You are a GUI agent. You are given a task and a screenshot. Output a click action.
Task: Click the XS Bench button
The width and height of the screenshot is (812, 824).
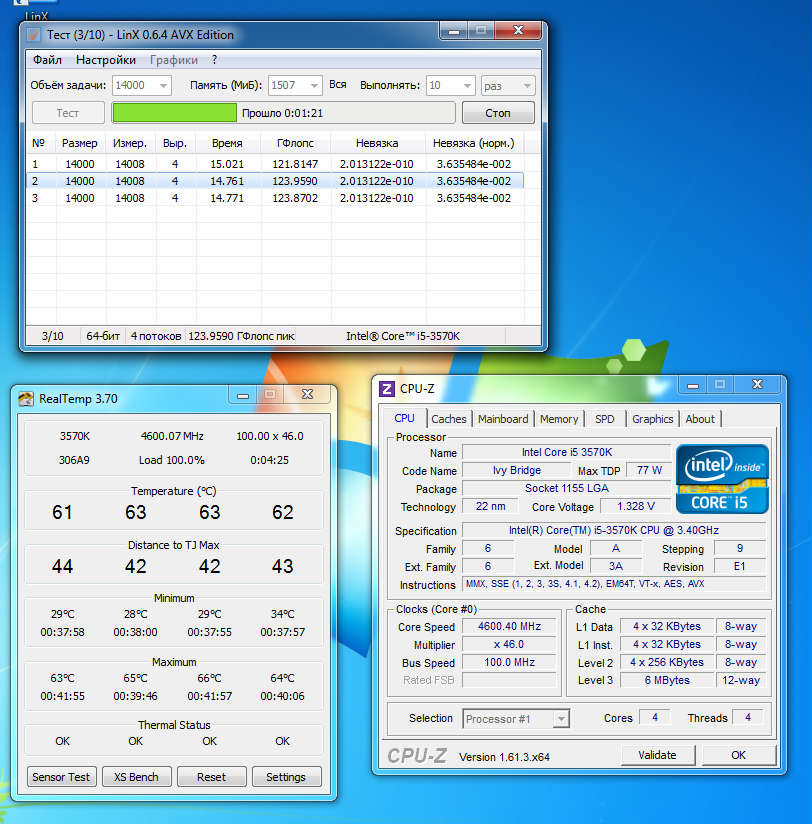pyautogui.click(x=137, y=777)
